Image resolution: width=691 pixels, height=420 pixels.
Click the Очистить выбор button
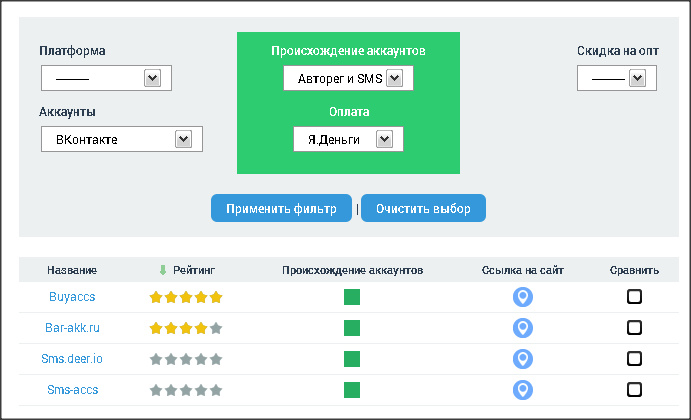pyautogui.click(x=423, y=208)
